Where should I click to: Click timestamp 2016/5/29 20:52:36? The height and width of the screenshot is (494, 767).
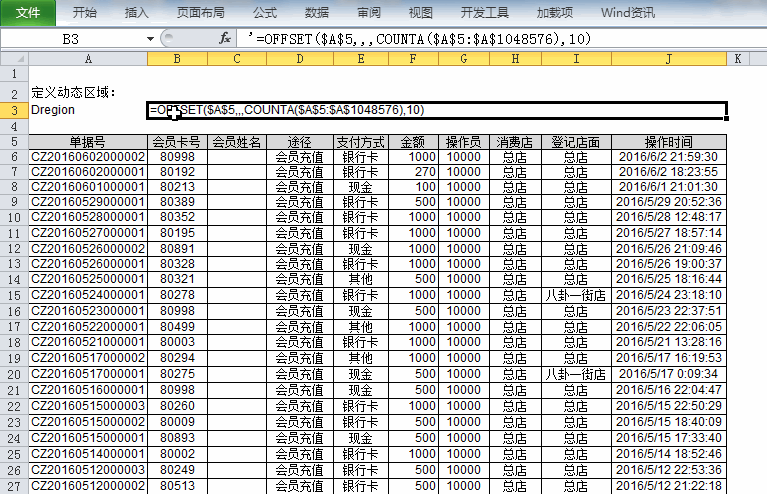[669, 202]
